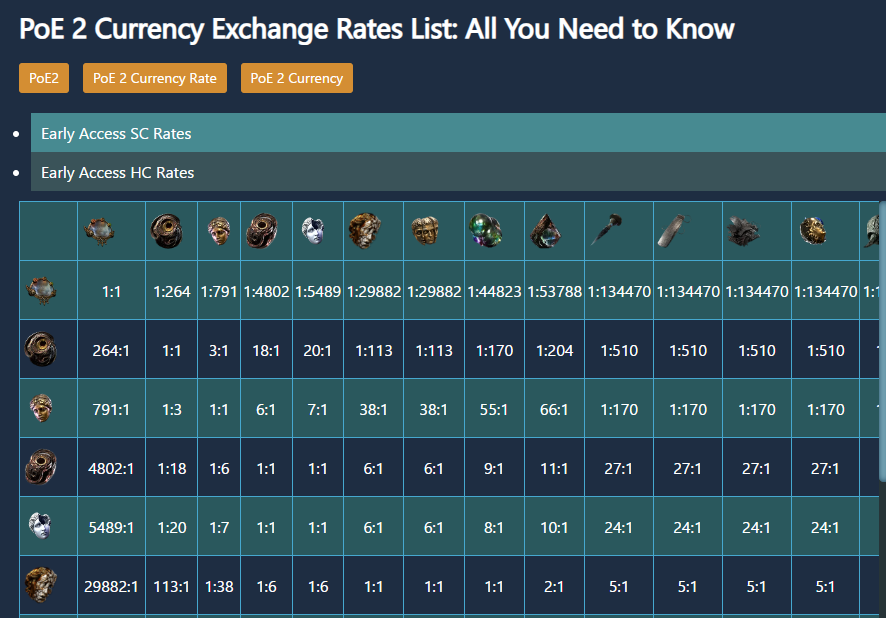Select the 1:5489 rate cell

[x=318, y=291]
